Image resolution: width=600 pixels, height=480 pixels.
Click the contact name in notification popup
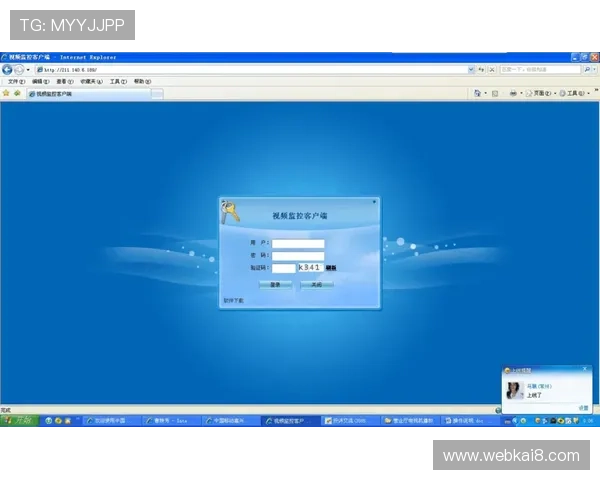point(539,386)
